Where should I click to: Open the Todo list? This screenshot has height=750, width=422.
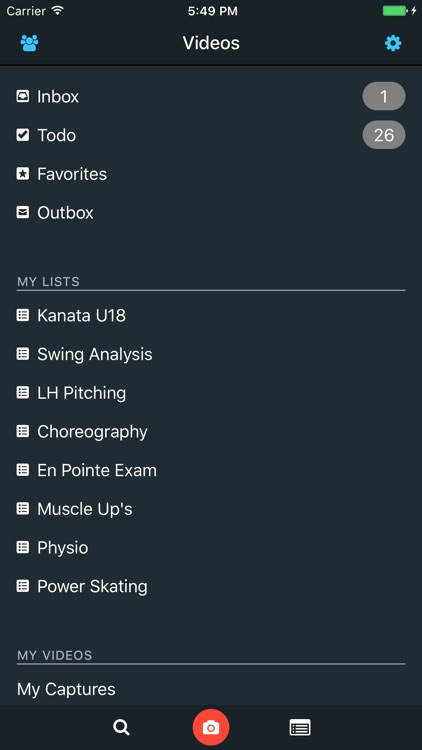click(x=211, y=135)
